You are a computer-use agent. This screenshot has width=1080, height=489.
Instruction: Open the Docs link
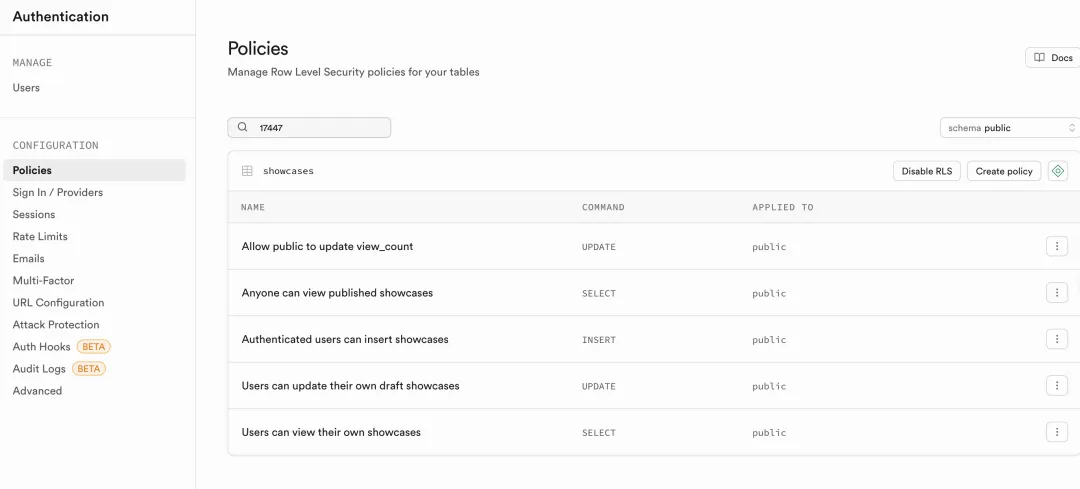pyautogui.click(x=1053, y=58)
